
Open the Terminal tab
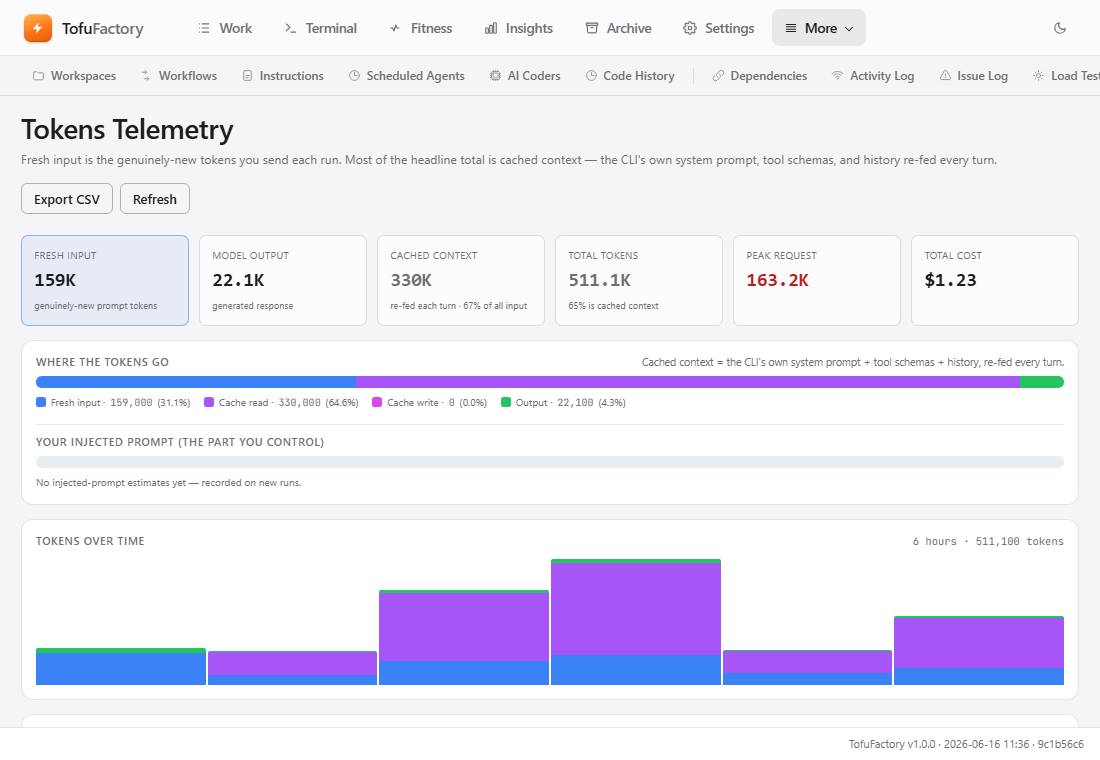pos(321,28)
